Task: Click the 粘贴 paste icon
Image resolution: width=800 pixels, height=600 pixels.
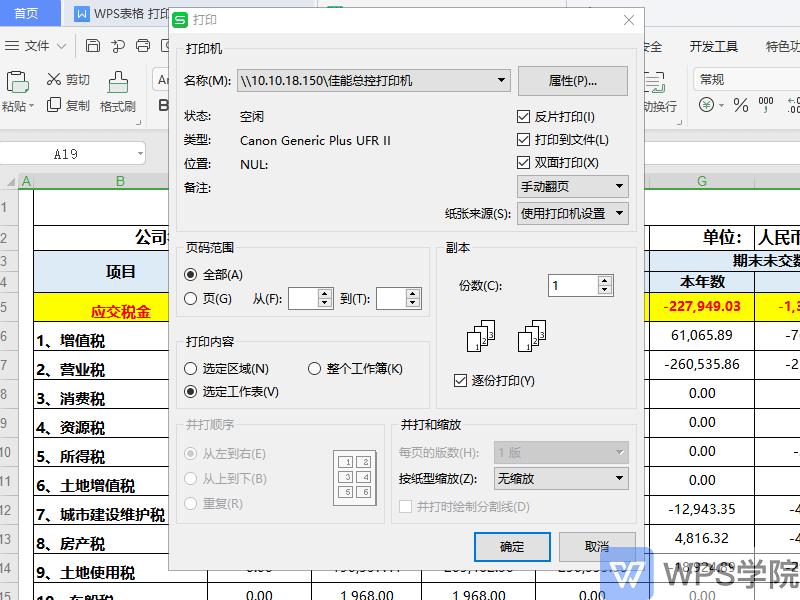Action: [x=18, y=82]
